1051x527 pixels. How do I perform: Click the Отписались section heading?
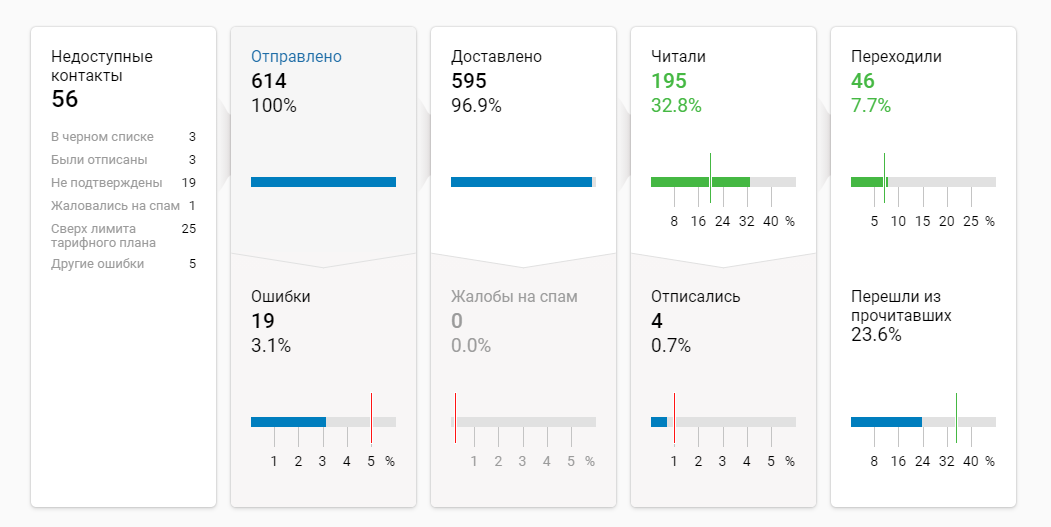[x=696, y=297]
